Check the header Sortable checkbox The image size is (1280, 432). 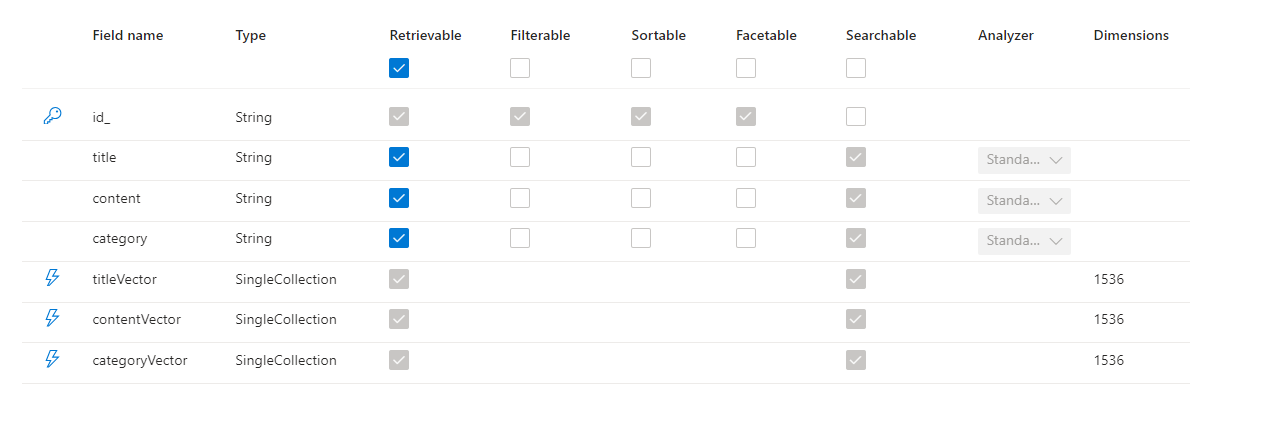[641, 68]
